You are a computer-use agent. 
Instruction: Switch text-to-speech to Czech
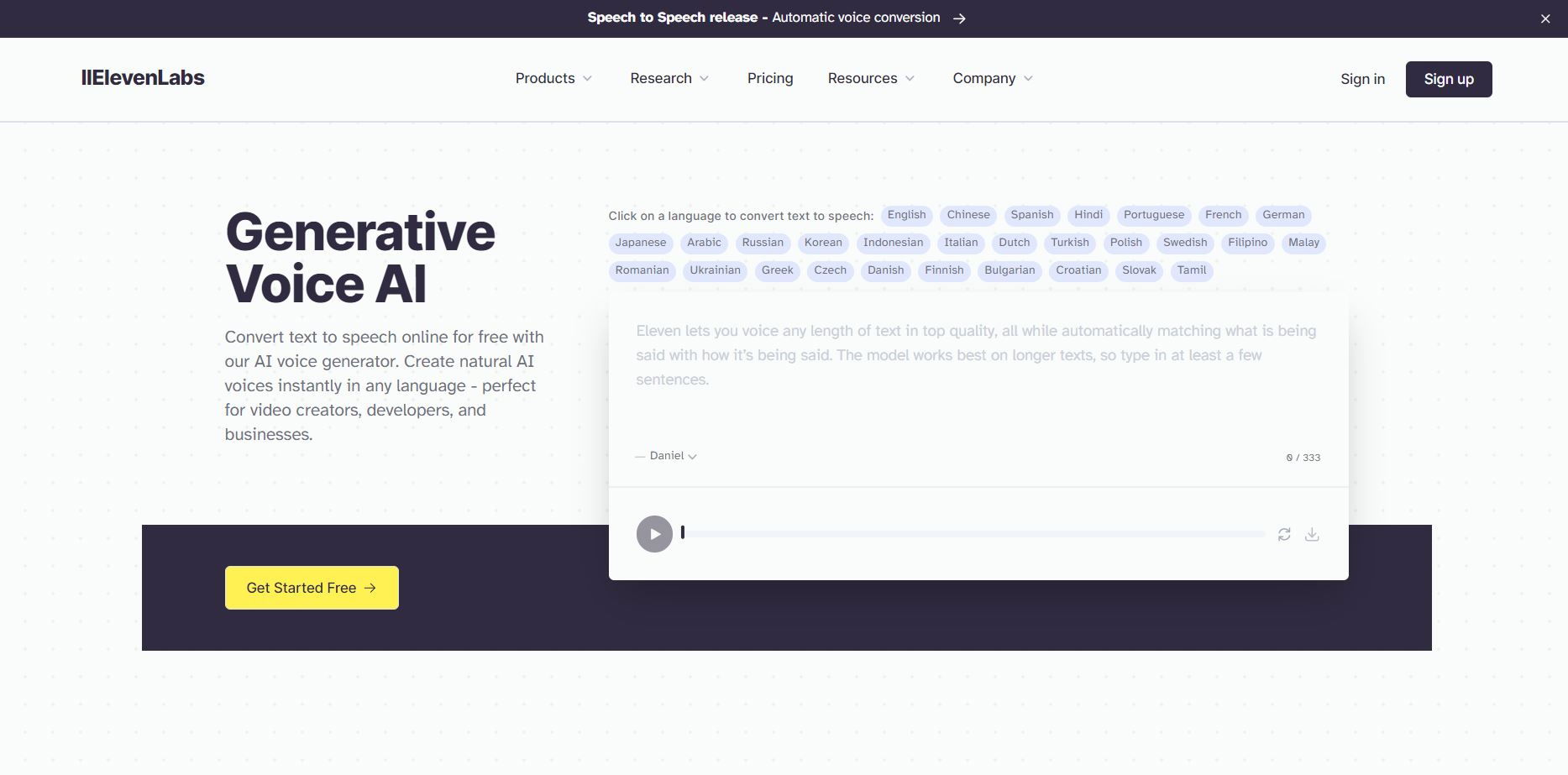831,270
